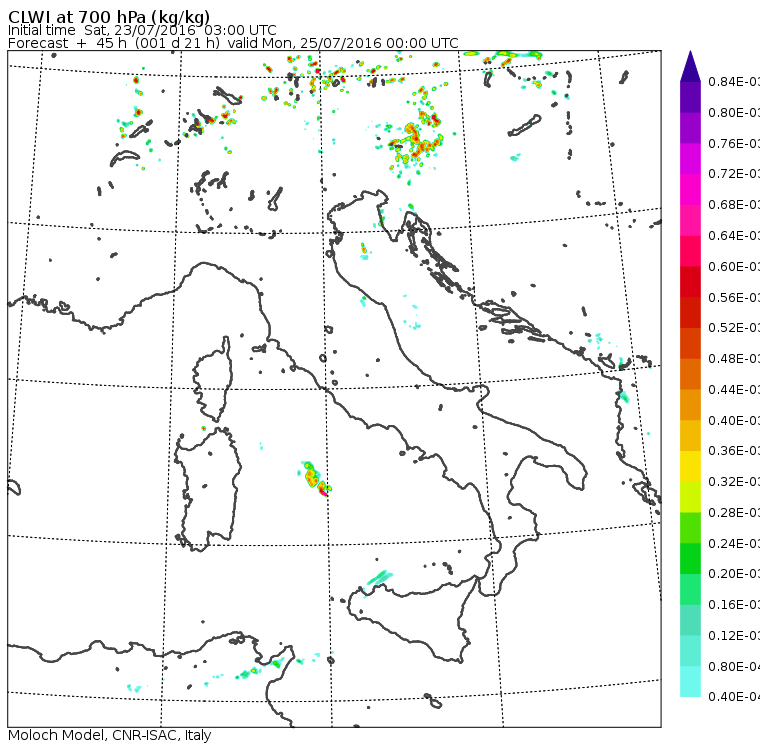Choose the band between 0.44E-03 and 0.40E-03
Screen dimensions: 760x749
pos(690,405)
